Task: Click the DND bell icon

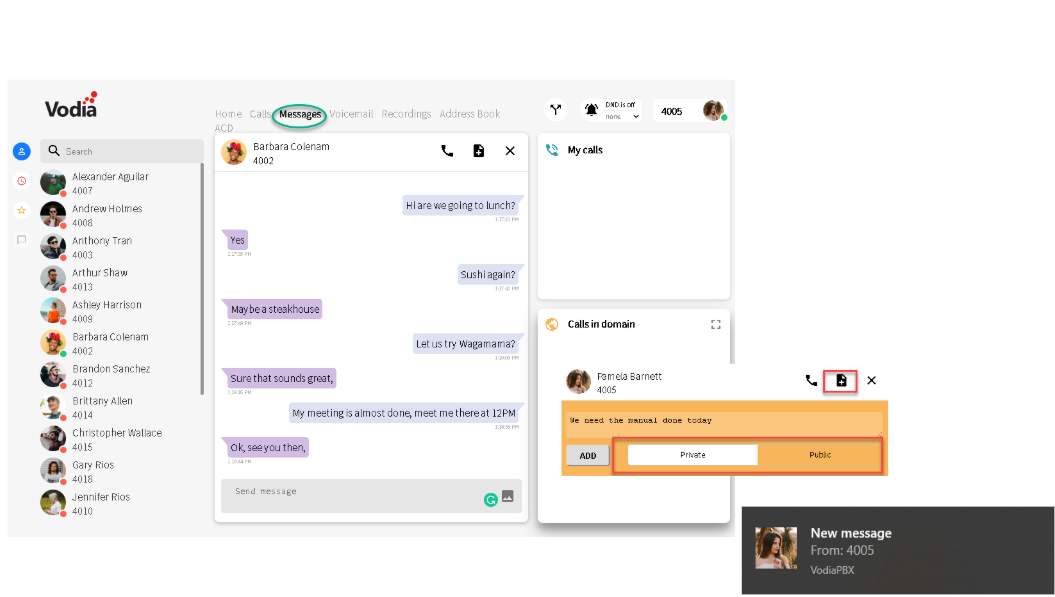Action: (x=591, y=110)
